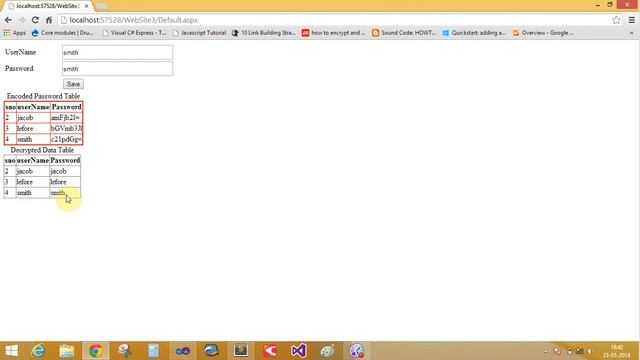Click the Password text field
Image resolution: width=640 pixels, height=360 pixels.
[x=118, y=69]
